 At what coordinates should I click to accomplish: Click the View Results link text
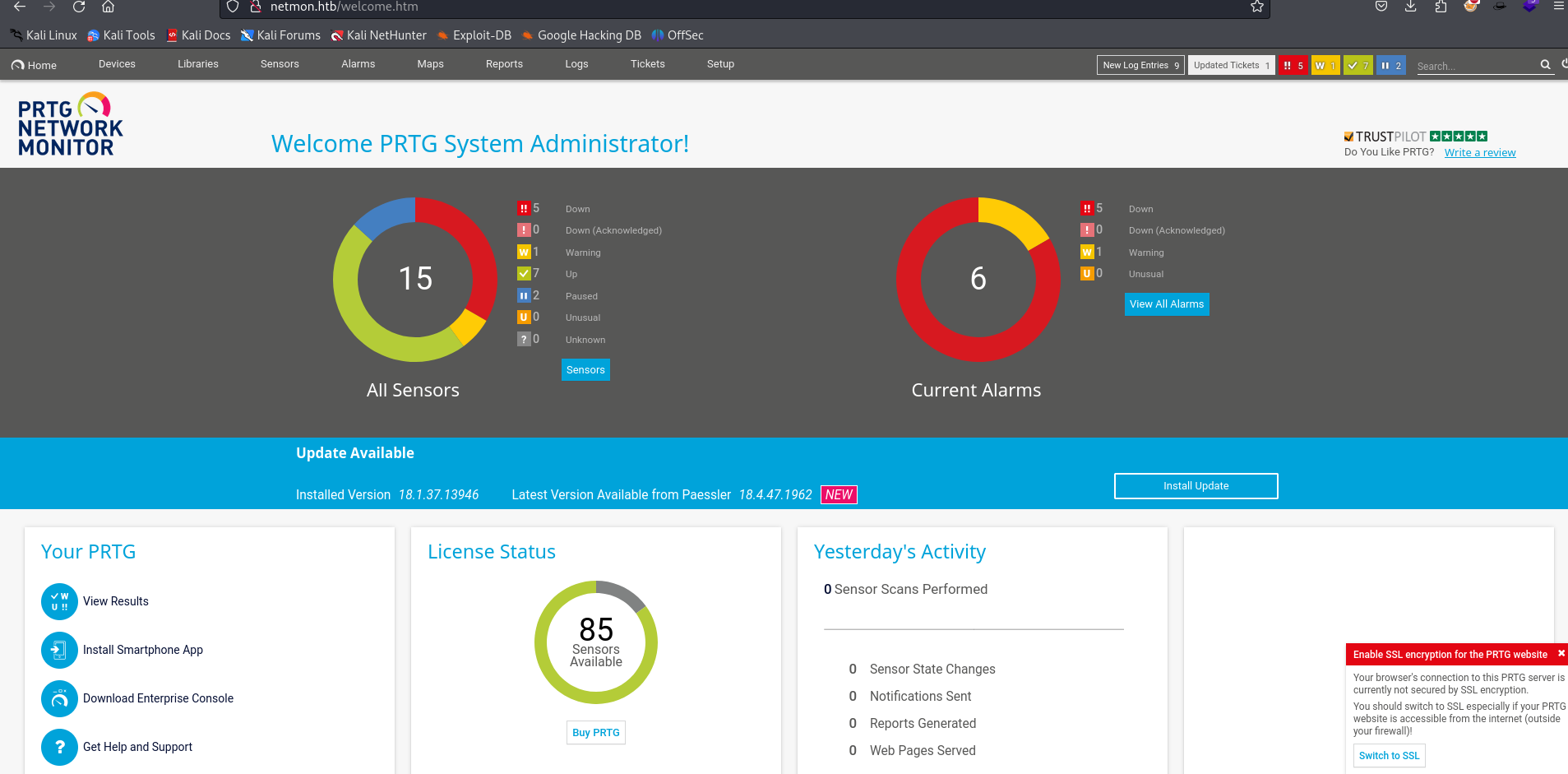[116, 601]
